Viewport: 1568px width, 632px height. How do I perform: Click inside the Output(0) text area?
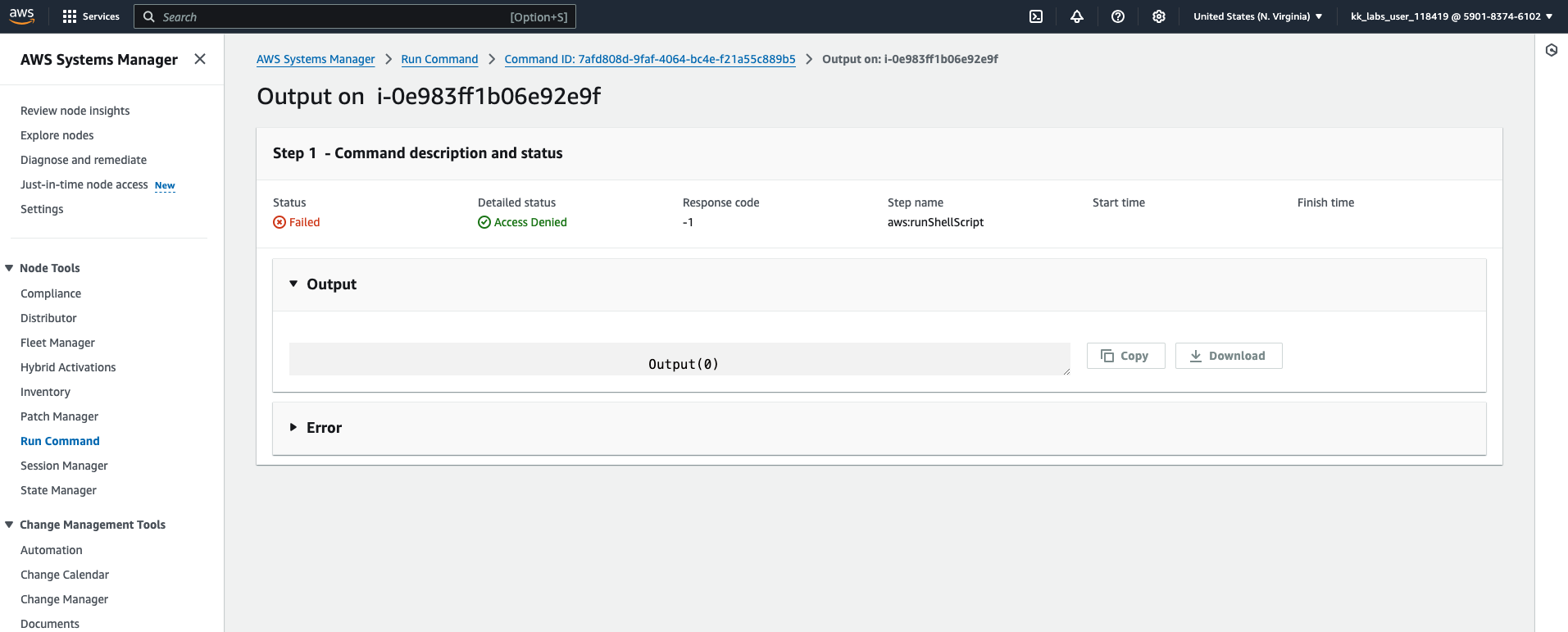point(679,359)
